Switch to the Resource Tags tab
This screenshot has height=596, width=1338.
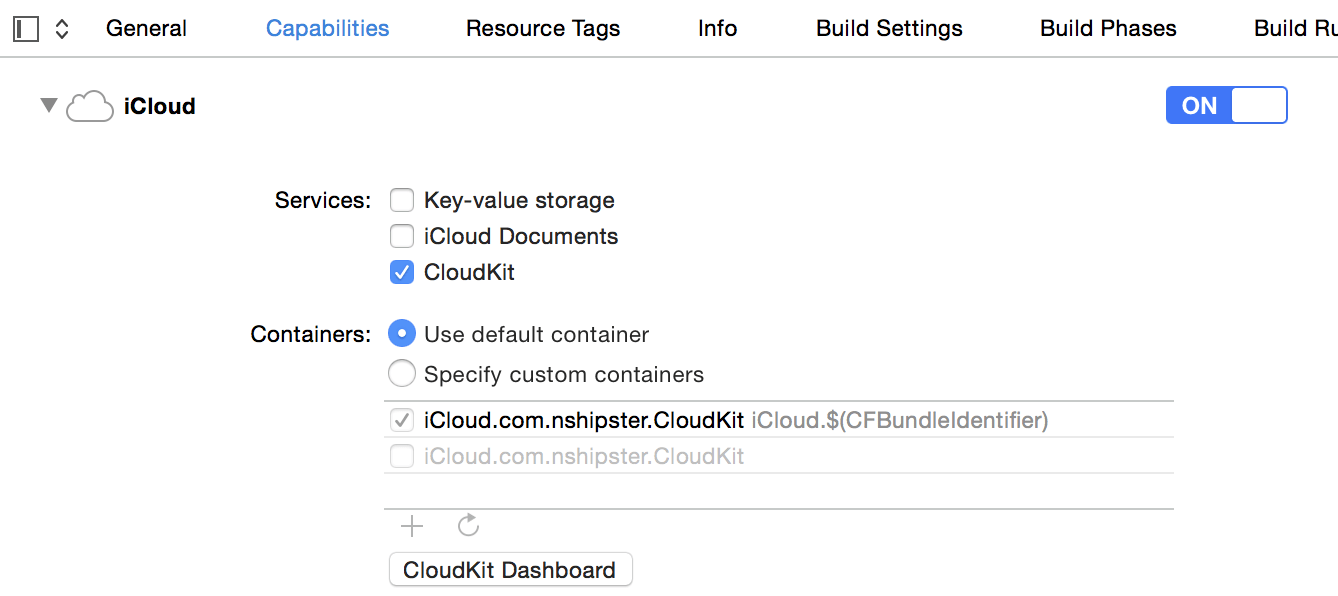[x=543, y=28]
